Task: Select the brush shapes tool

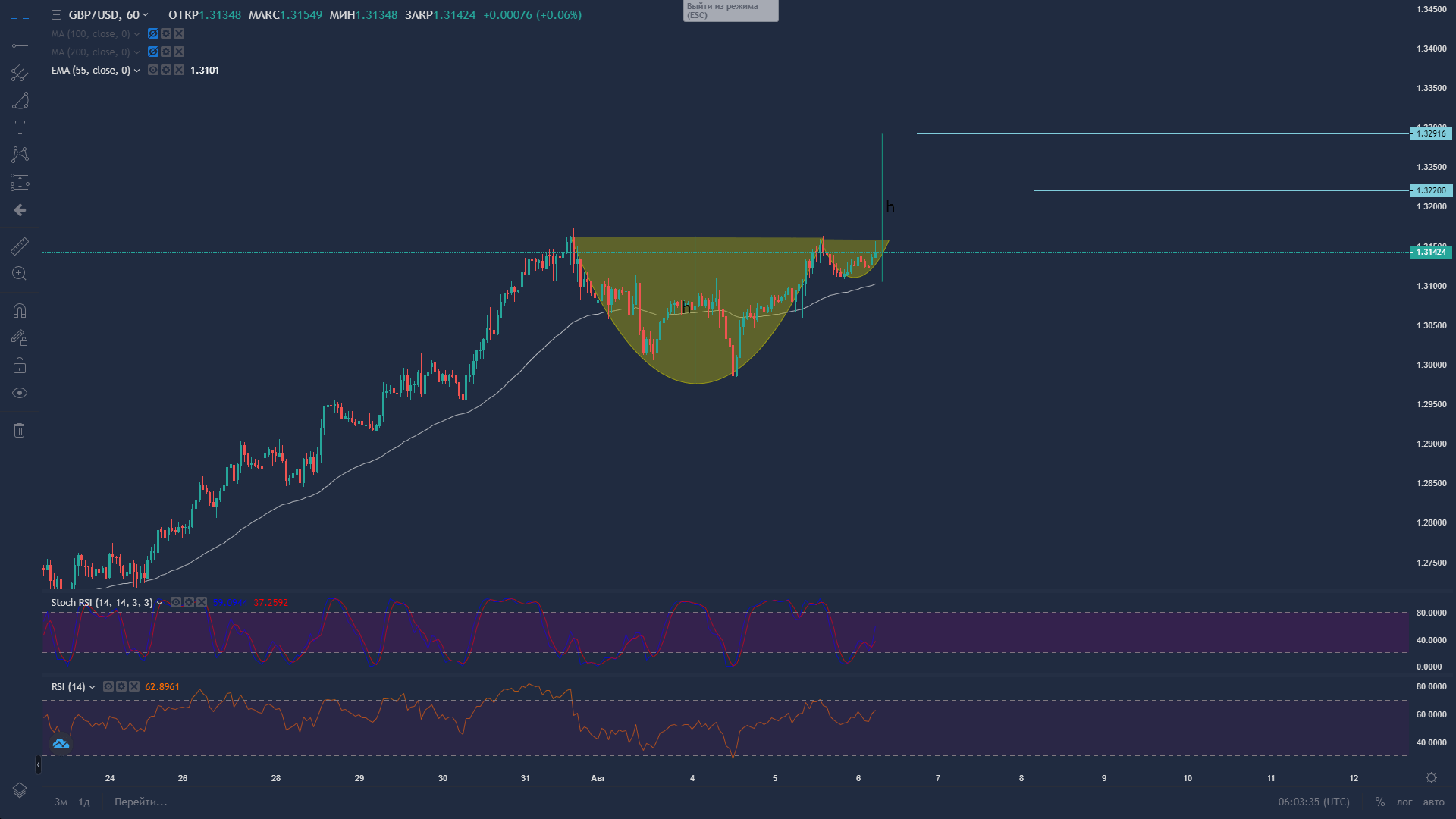Action: 20,101
